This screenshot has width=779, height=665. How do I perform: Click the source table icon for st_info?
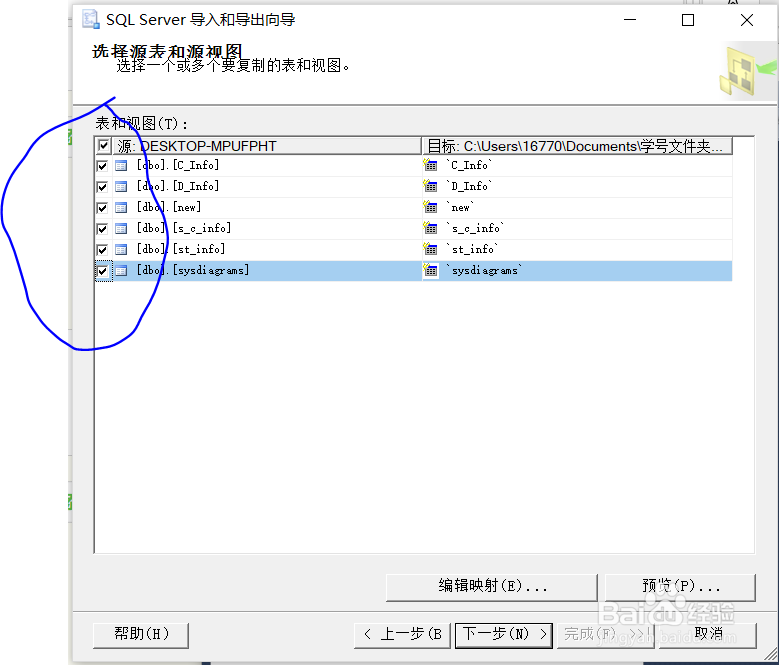(121, 250)
